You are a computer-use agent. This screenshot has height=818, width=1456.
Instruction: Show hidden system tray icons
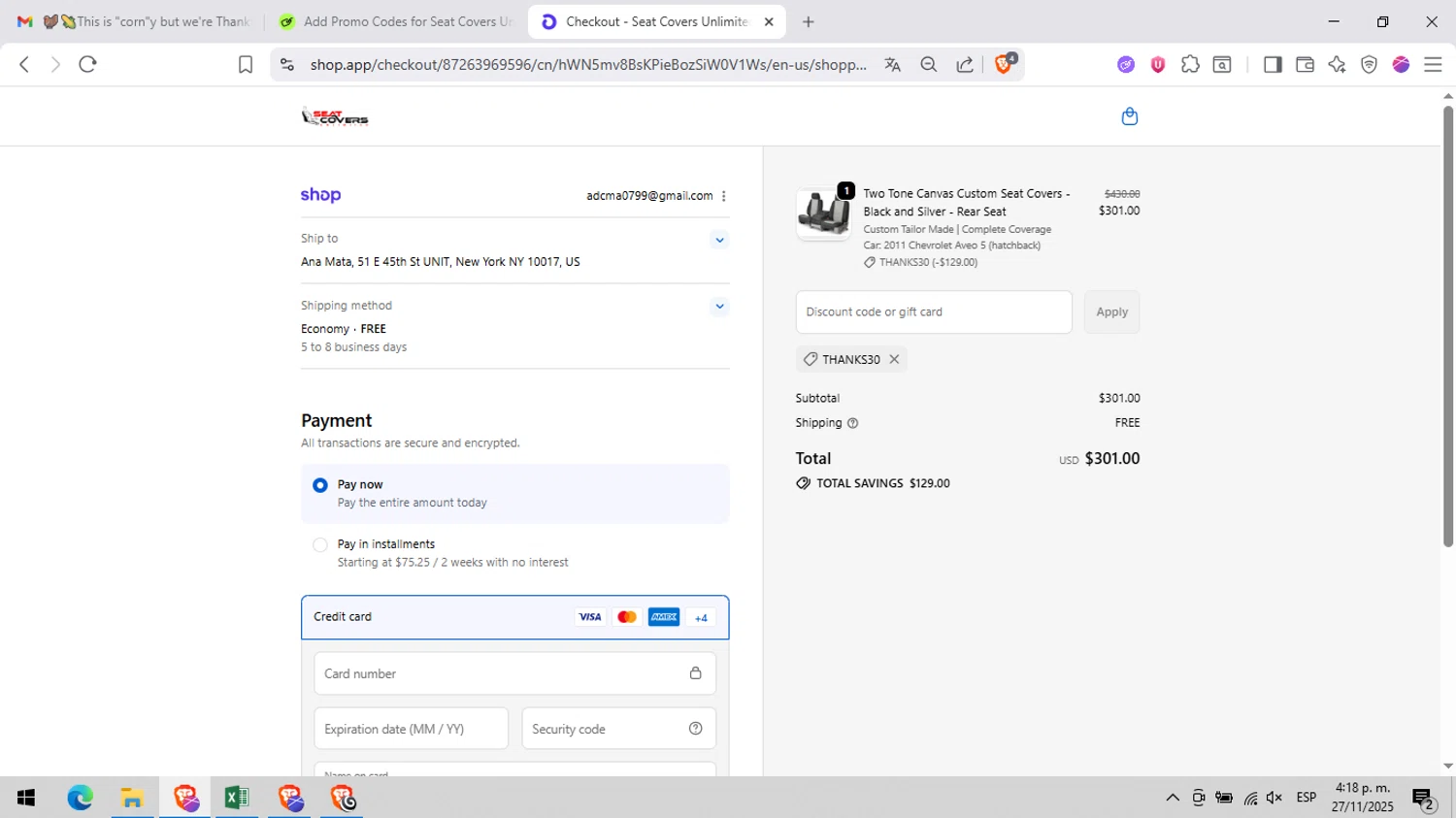(1173, 798)
